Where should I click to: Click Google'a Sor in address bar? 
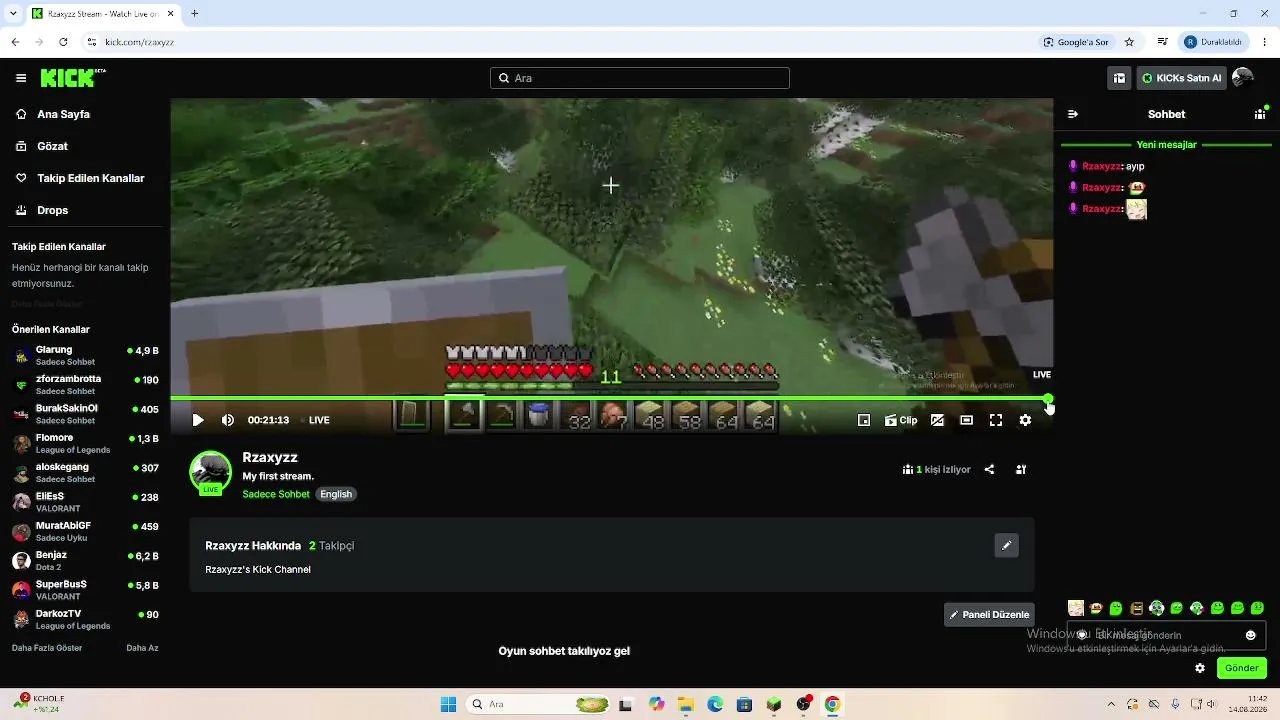1076,42
